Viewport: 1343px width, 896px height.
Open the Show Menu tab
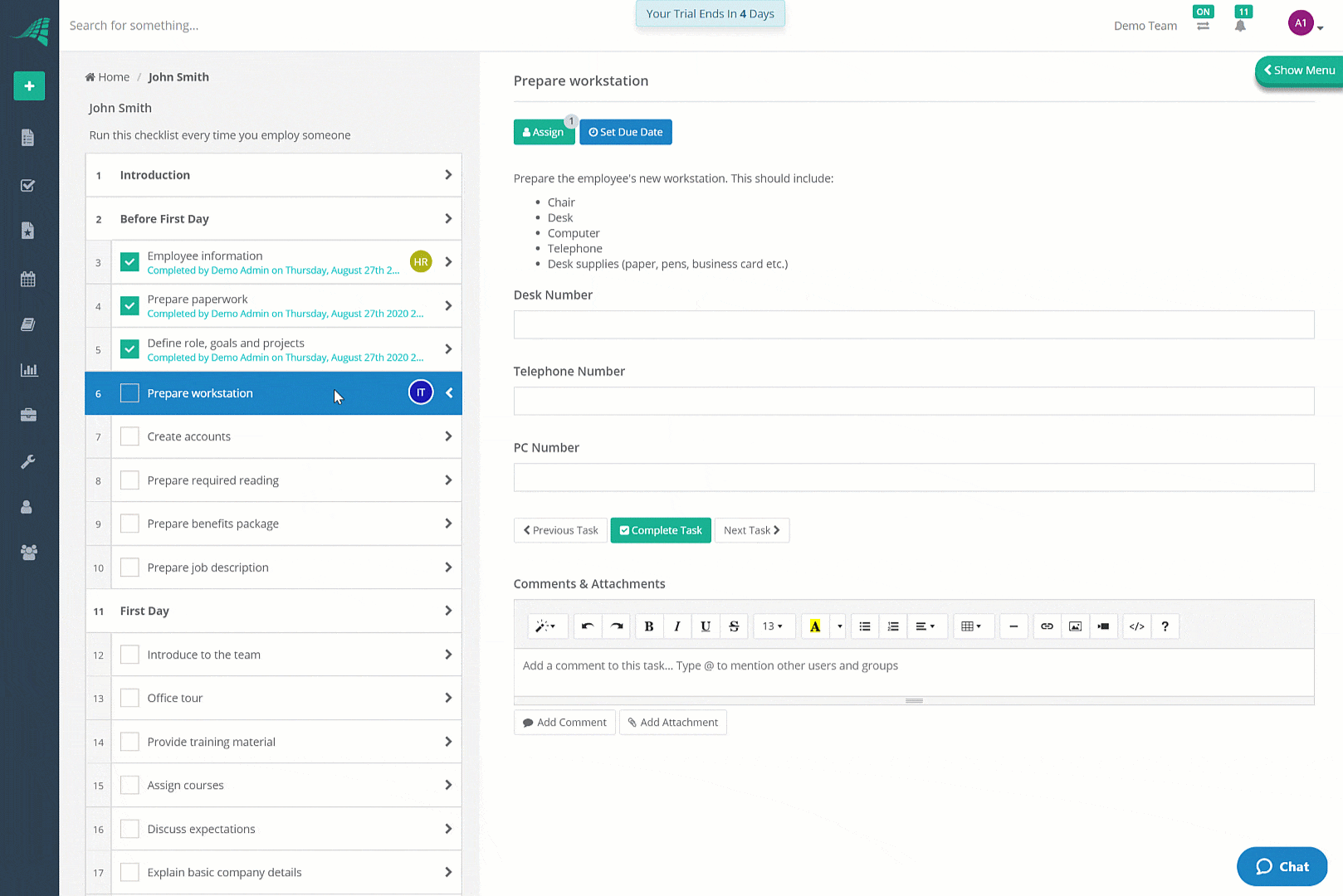(x=1300, y=71)
